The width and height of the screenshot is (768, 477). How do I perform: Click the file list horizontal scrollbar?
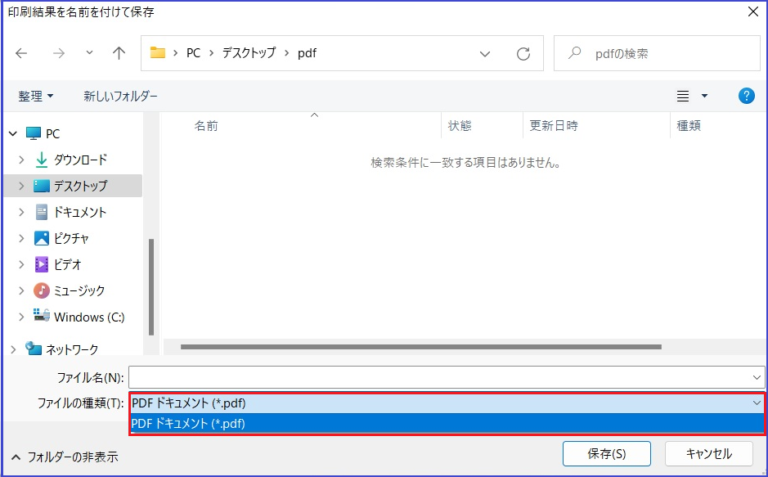point(421,347)
